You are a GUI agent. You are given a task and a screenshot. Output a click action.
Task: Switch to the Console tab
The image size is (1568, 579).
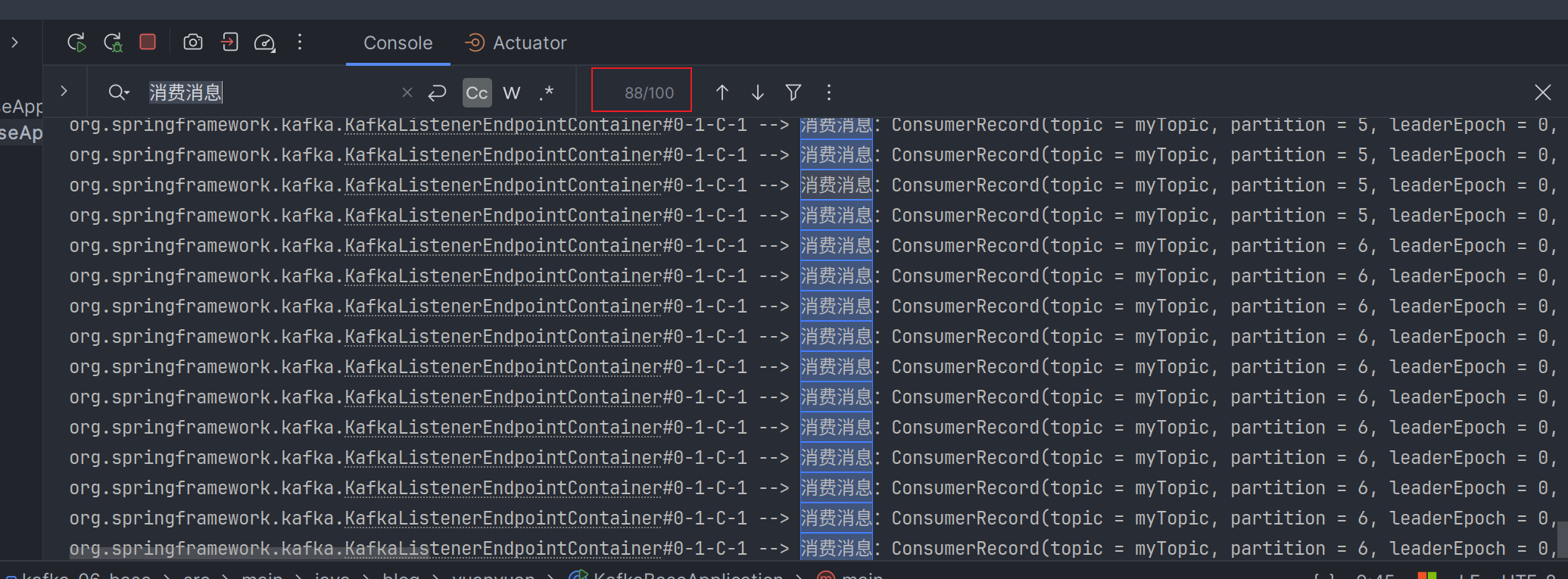click(x=397, y=43)
